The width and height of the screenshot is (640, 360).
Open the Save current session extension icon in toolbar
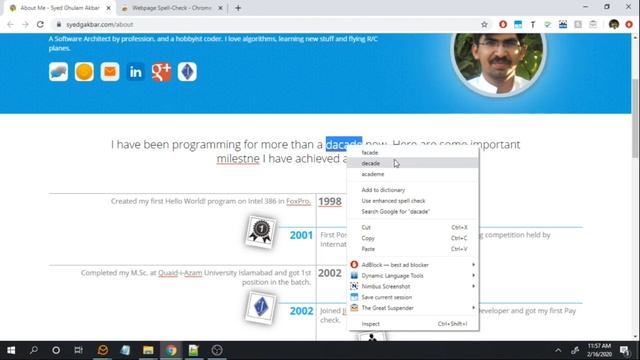(518, 24)
